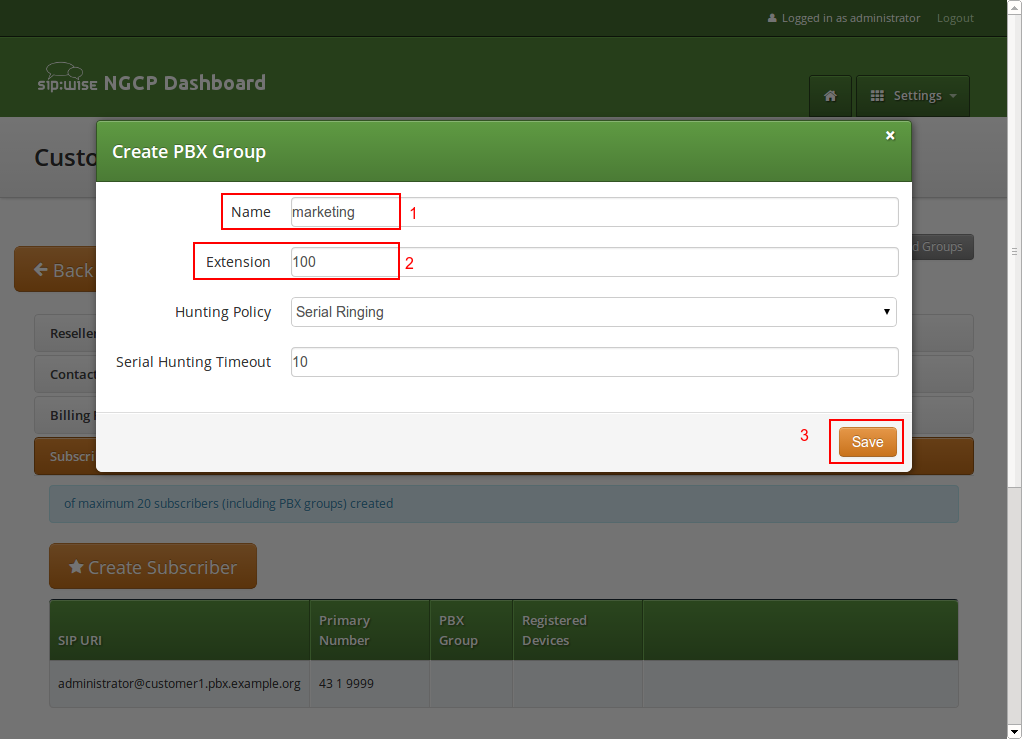Click the SIP URI column header

80,640
